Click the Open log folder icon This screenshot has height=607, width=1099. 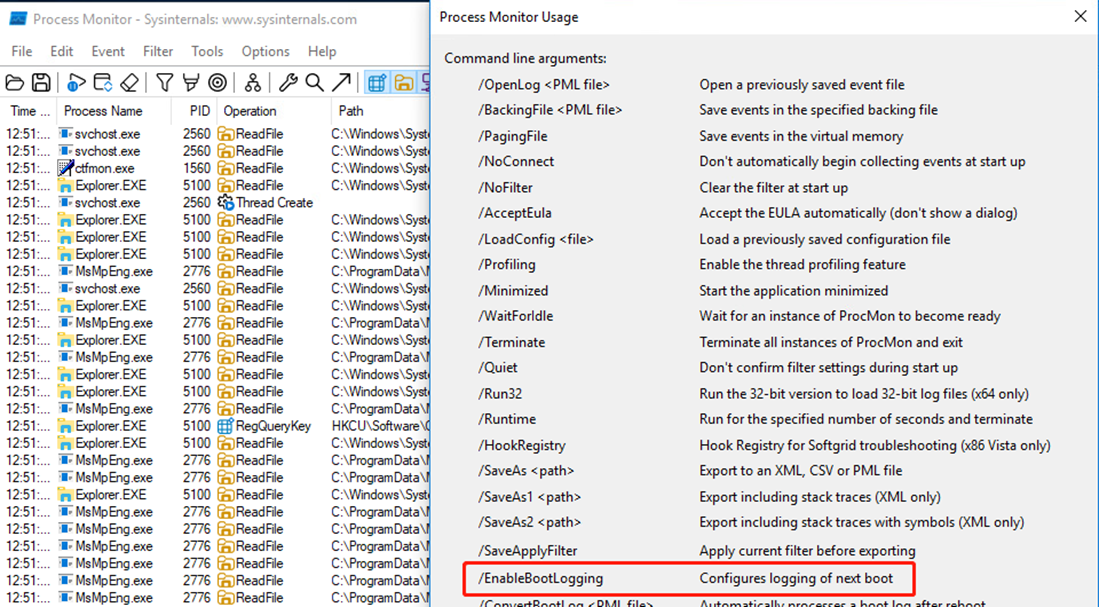(x=14, y=83)
